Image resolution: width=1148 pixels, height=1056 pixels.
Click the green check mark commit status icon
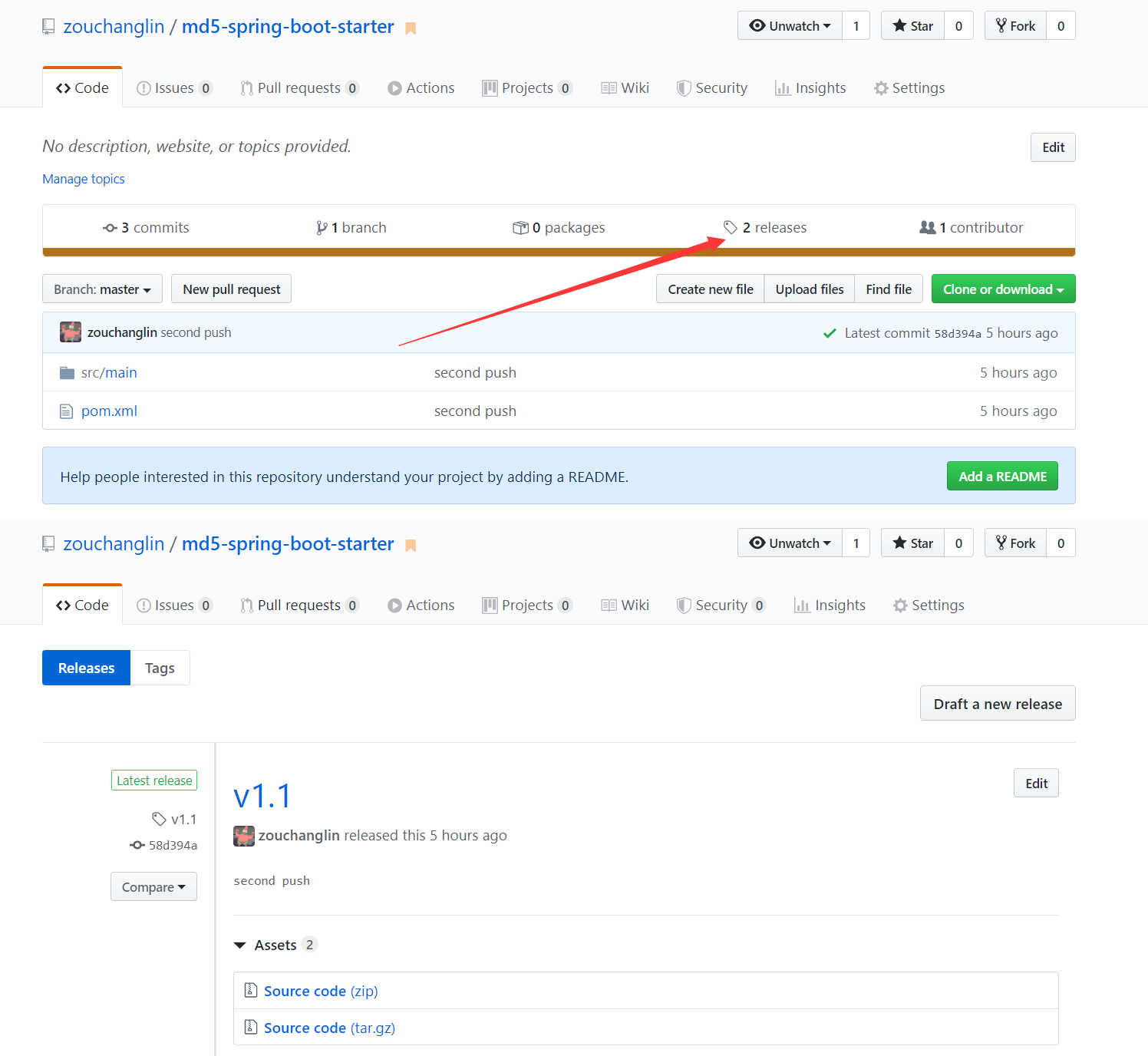830,333
